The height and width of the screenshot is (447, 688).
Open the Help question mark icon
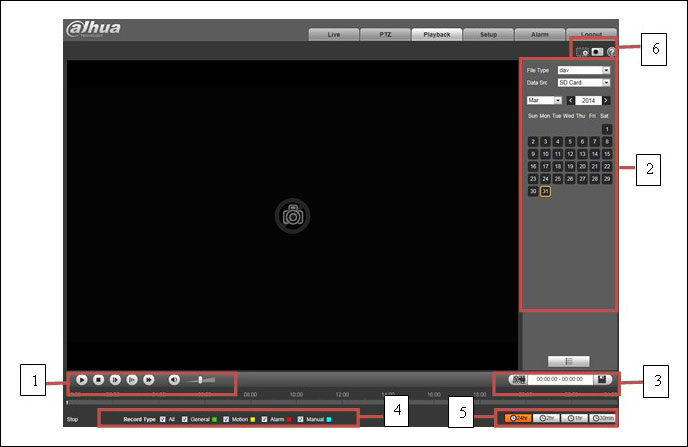[x=611, y=52]
